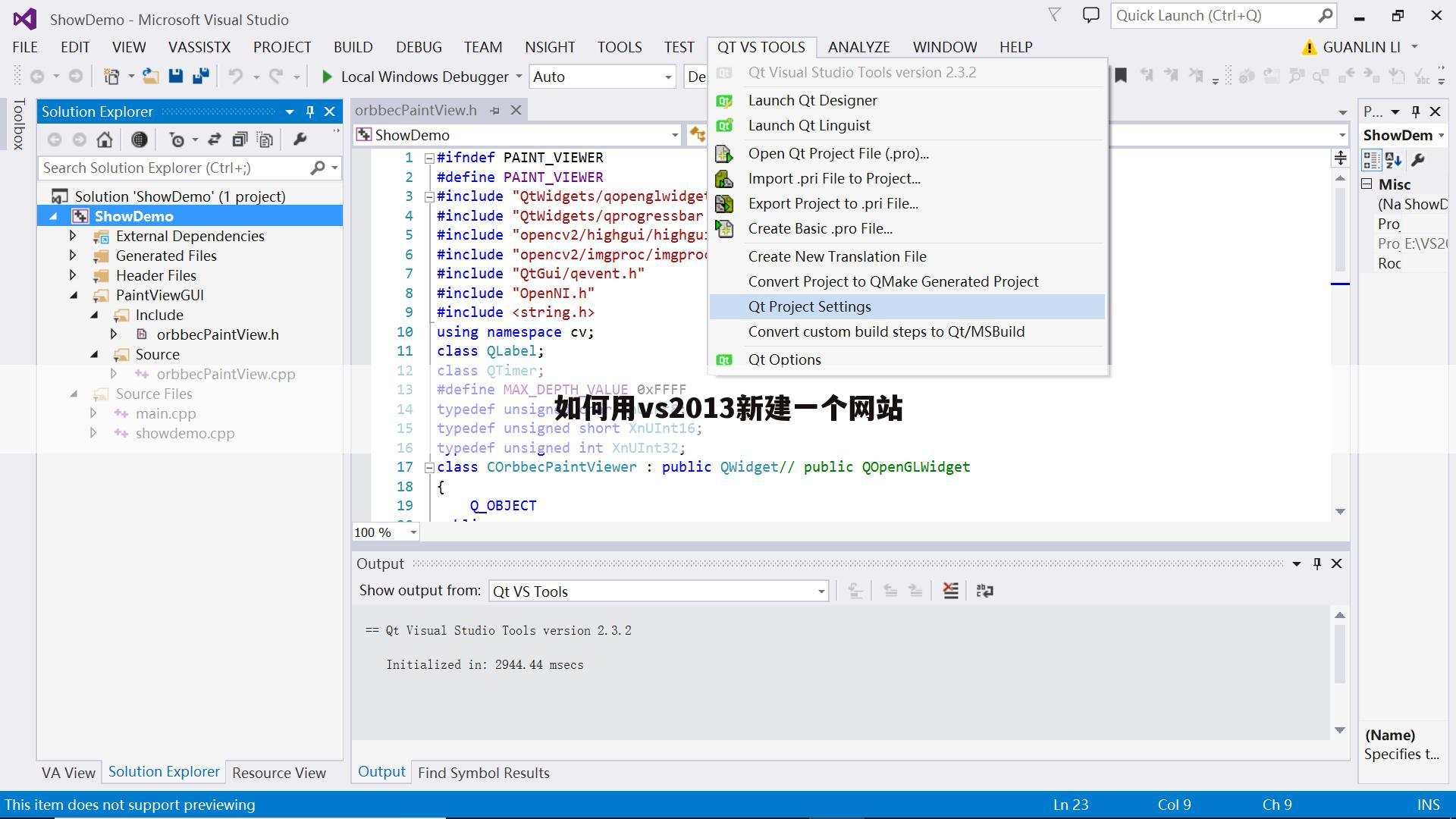Click the Save All toolbar icon
This screenshot has height=819, width=1456.
[x=201, y=76]
